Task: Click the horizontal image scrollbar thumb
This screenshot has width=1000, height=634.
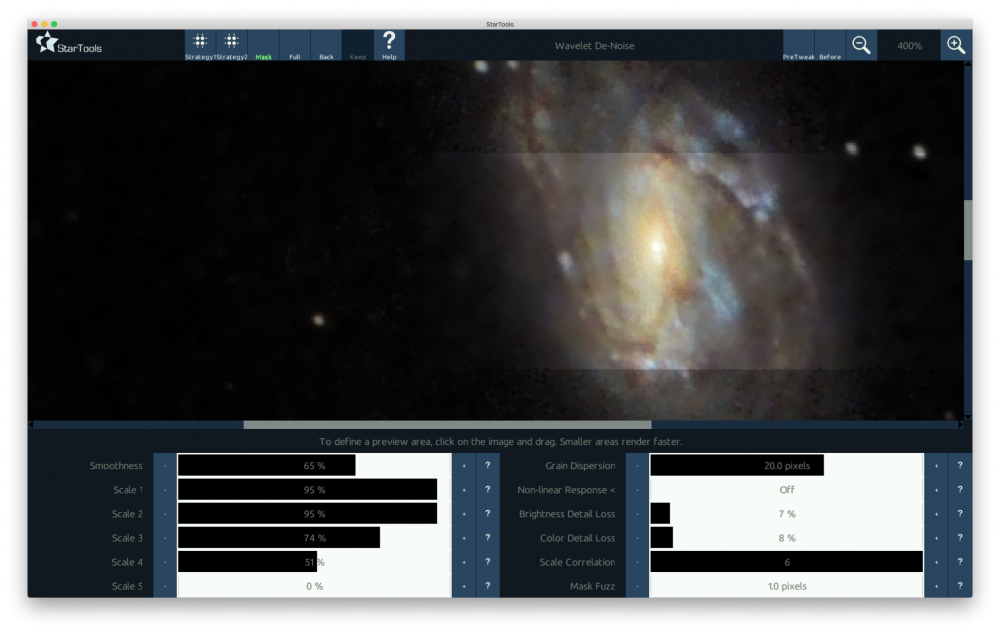Action: point(448,425)
